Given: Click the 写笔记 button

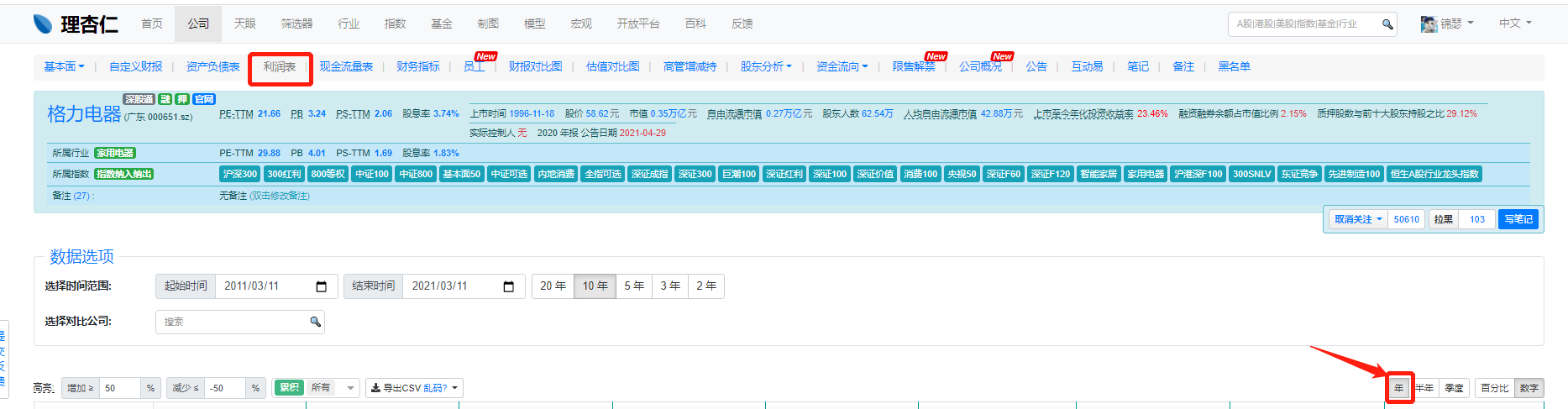Looking at the screenshot, I should pos(1518,219).
